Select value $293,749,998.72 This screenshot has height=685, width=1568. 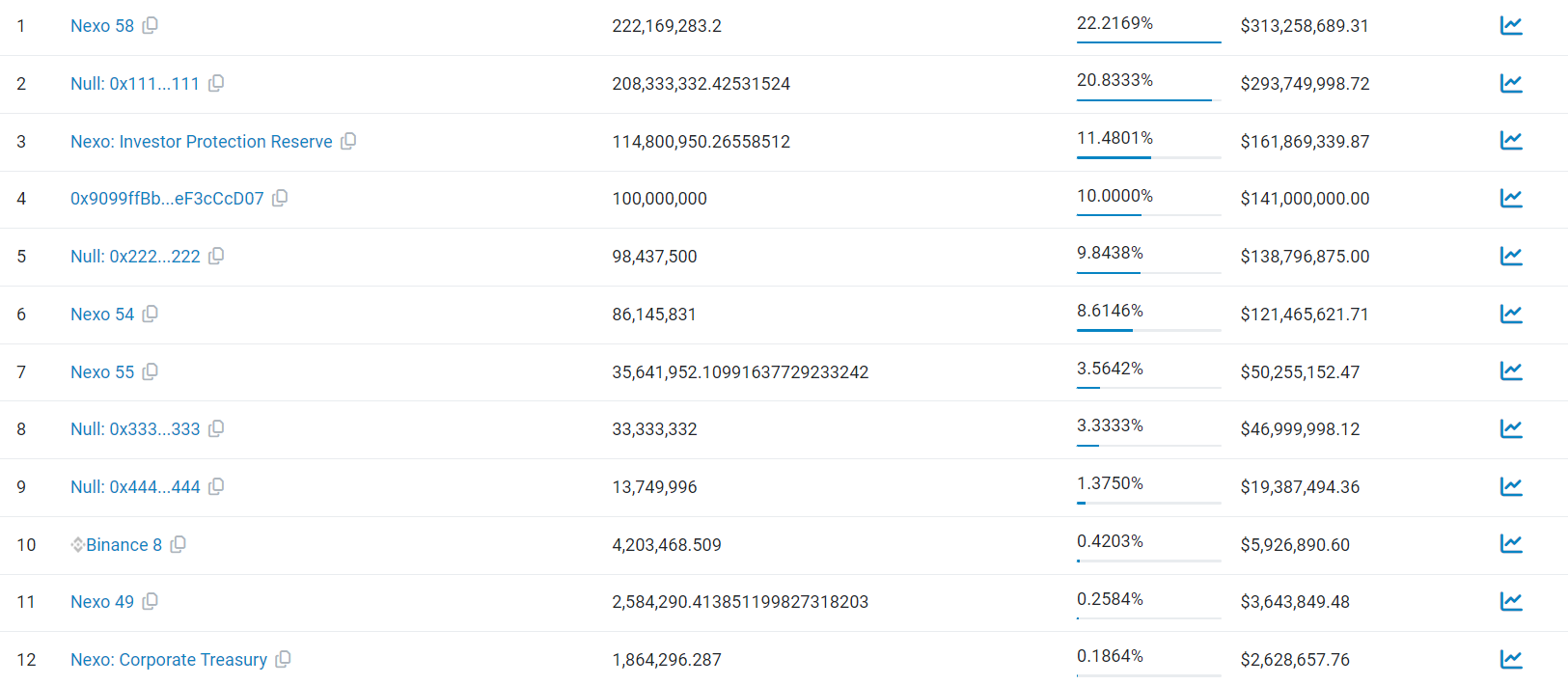1305,84
